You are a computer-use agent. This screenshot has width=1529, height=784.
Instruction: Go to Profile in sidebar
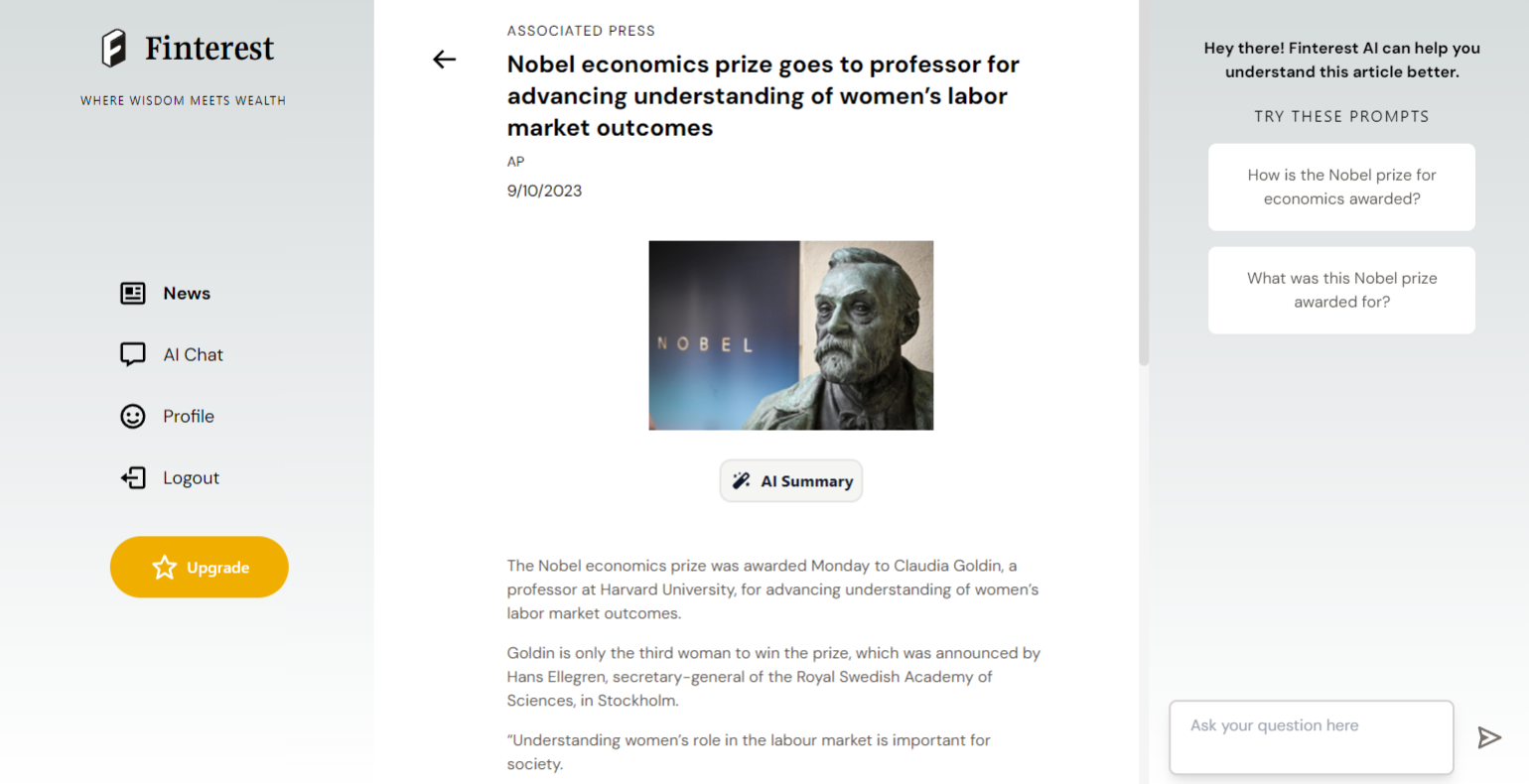click(167, 416)
